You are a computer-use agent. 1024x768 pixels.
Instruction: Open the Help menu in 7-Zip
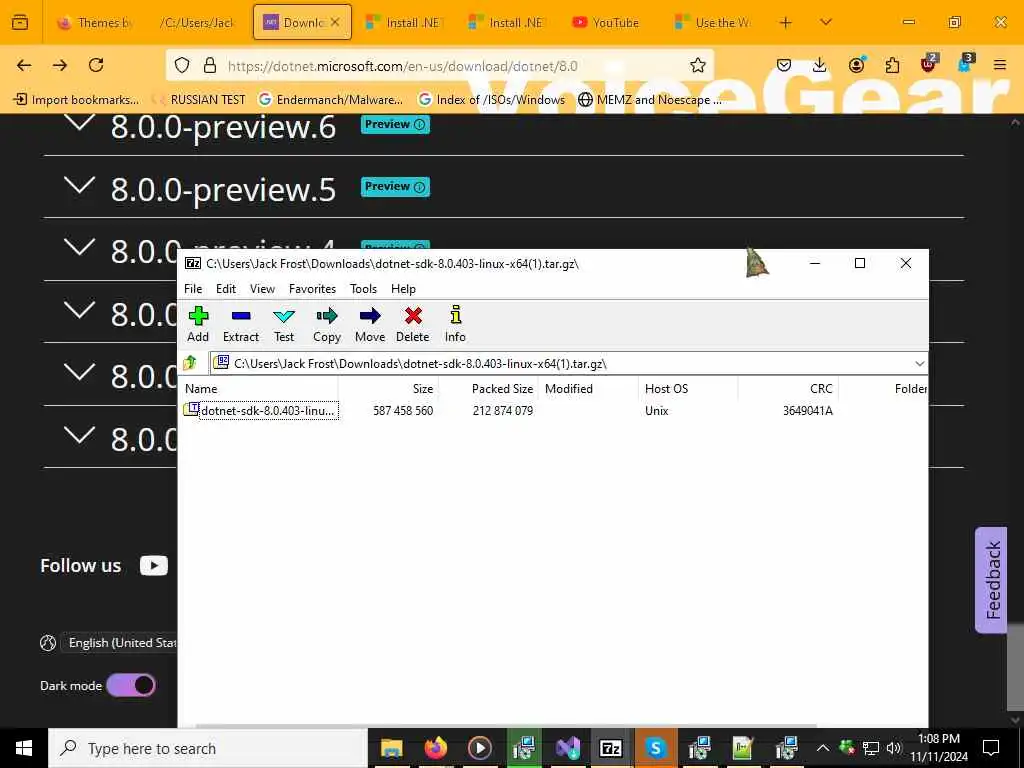[403, 289]
